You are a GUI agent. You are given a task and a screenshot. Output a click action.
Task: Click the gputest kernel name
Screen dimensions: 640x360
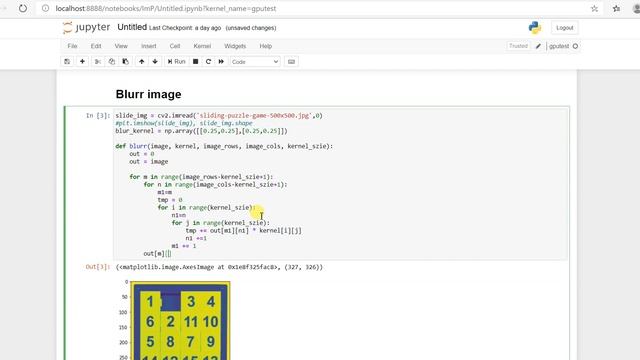(559, 46)
